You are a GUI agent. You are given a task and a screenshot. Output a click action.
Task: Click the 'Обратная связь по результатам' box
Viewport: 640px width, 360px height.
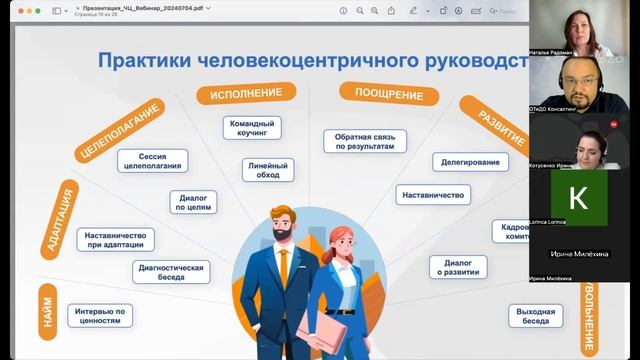click(365, 141)
